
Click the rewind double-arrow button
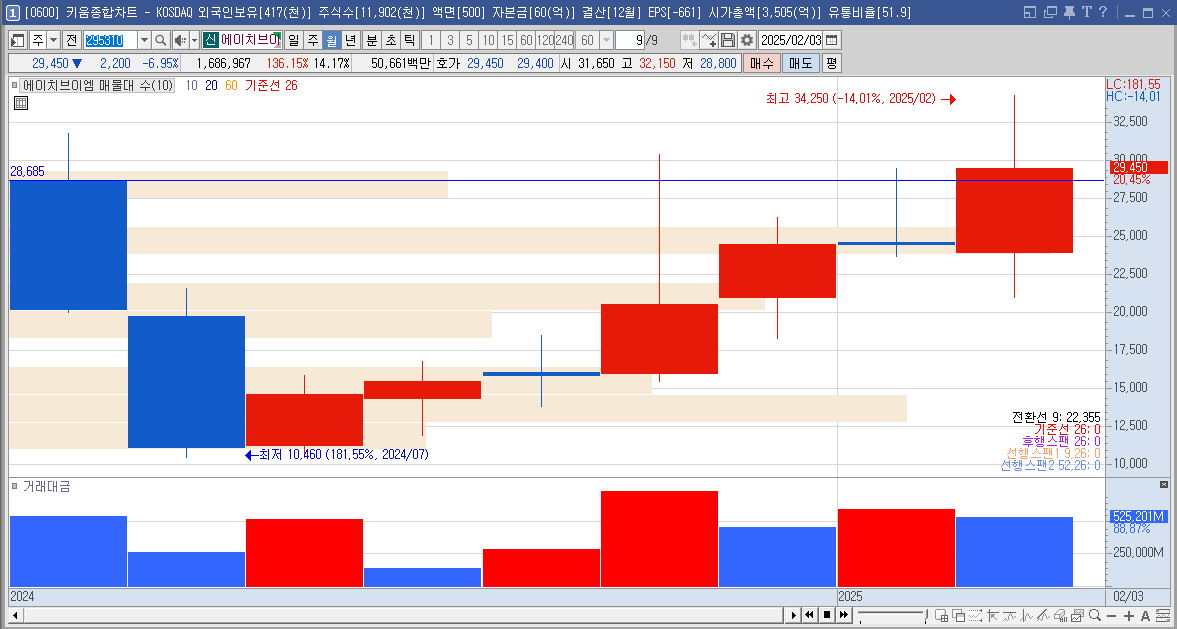coord(809,615)
